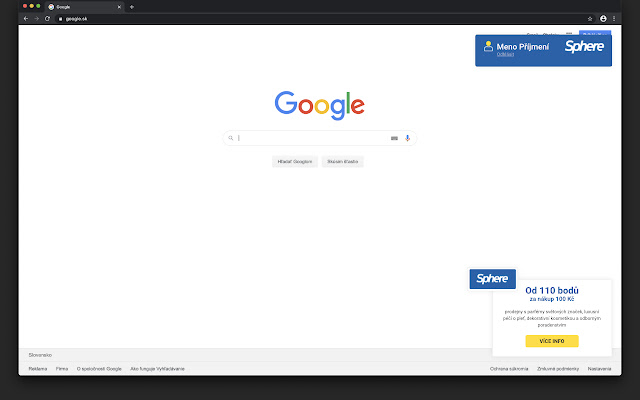Go back using the browser back arrow
The width and height of the screenshot is (640, 400).
26,19
